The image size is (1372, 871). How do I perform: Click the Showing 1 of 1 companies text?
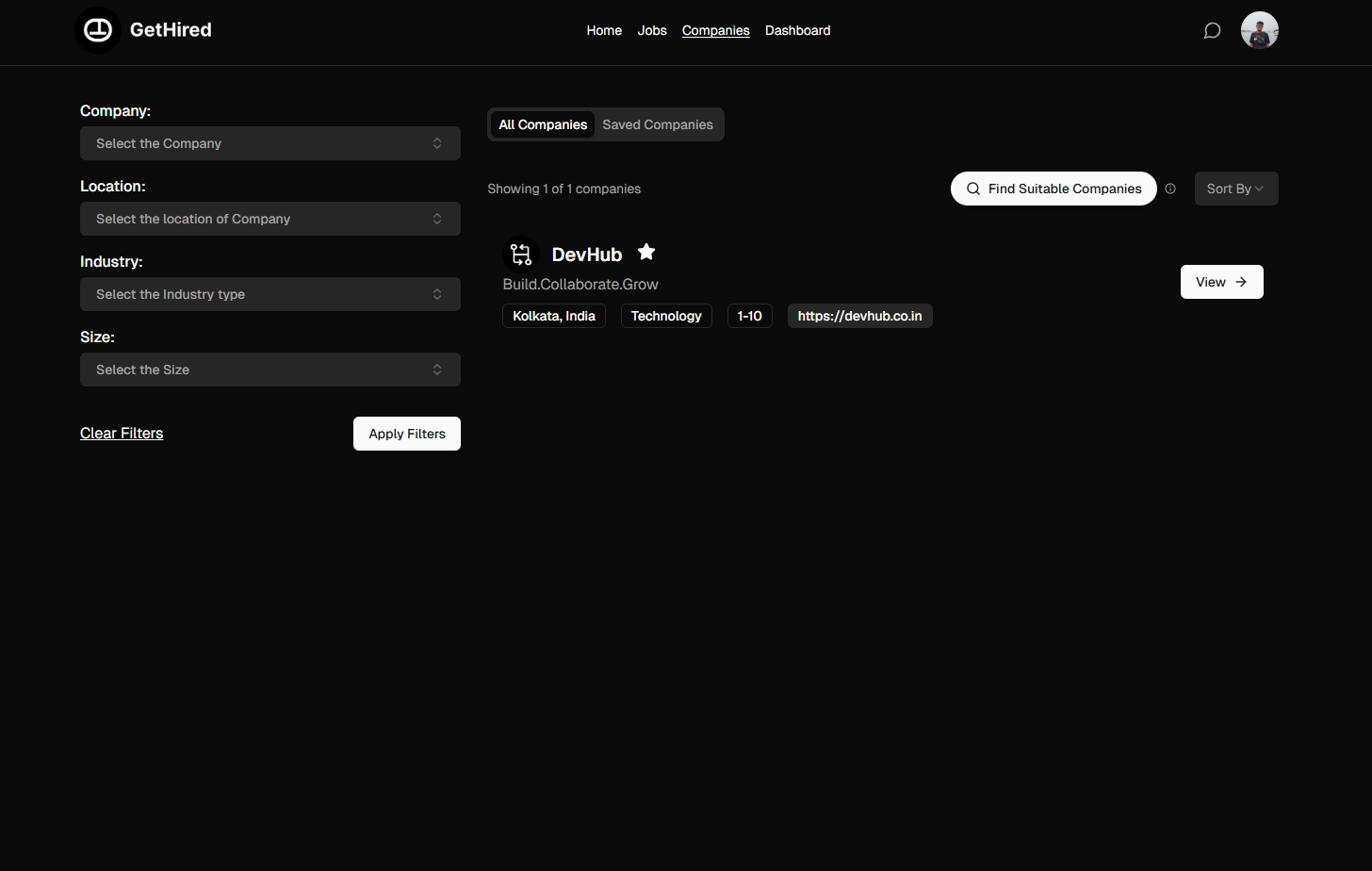(x=564, y=189)
